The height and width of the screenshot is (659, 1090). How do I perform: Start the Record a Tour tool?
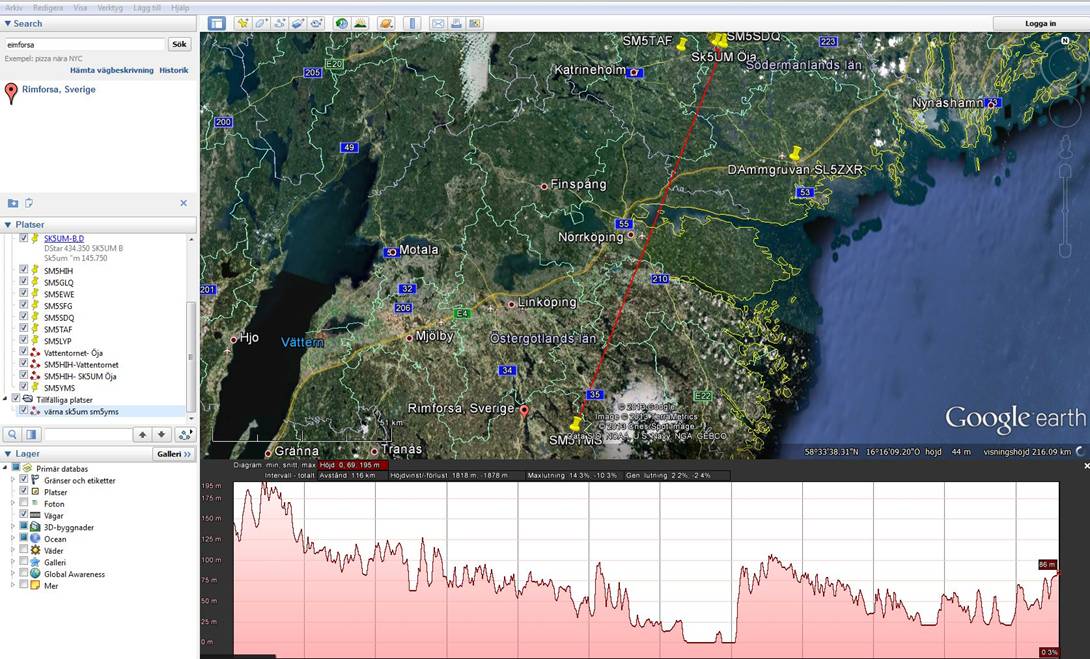317,23
